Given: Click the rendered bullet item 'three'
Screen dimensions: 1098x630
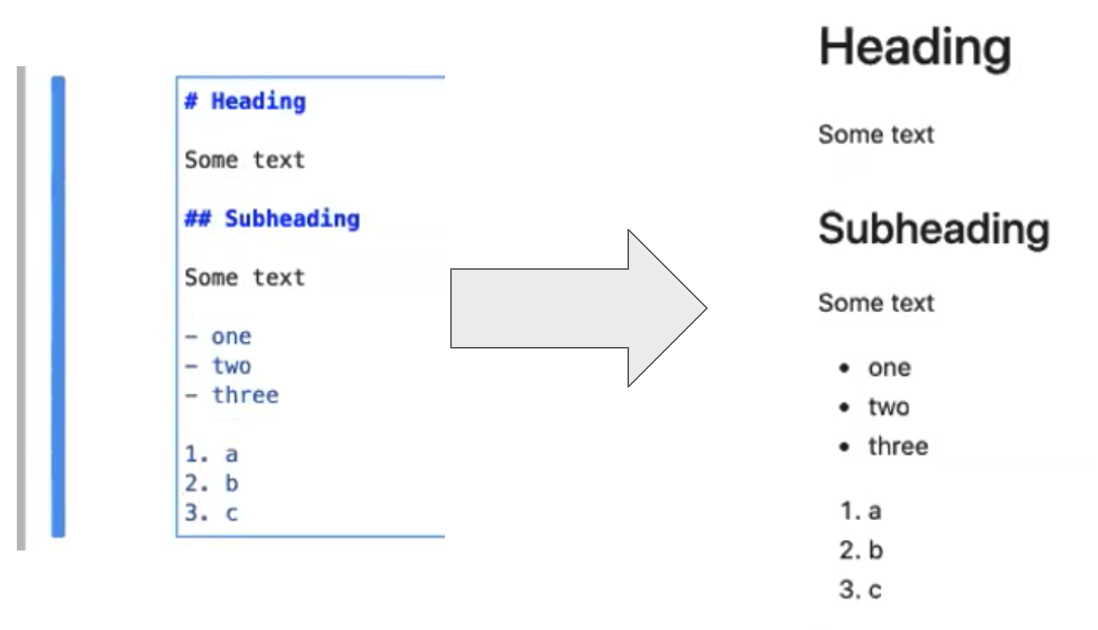Looking at the screenshot, I should click(x=898, y=446).
